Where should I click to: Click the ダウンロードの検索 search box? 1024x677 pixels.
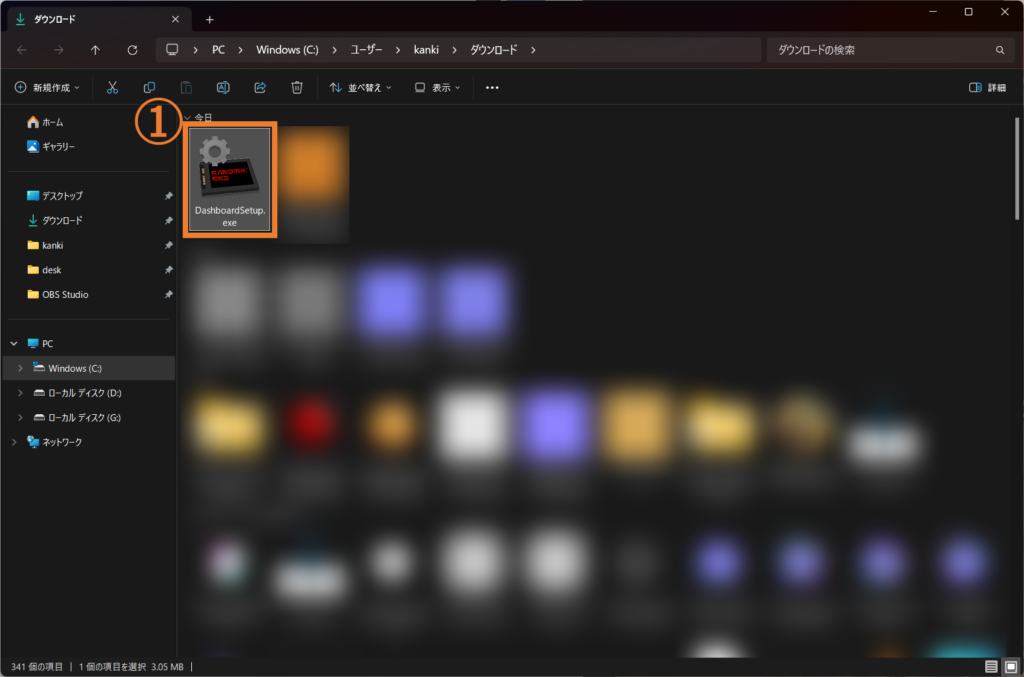(x=880, y=50)
